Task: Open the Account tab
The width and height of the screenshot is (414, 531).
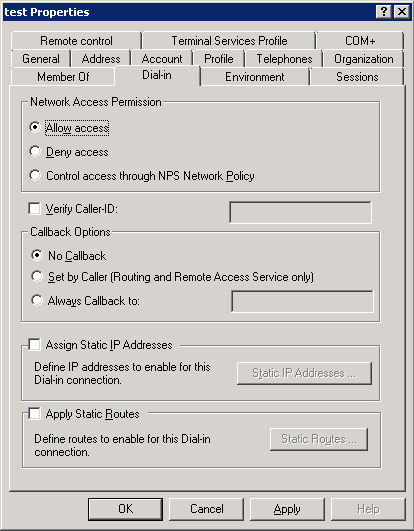Action: click(x=162, y=59)
